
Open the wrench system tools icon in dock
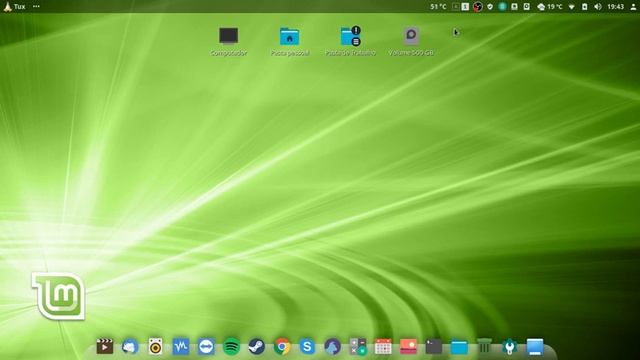coord(509,347)
